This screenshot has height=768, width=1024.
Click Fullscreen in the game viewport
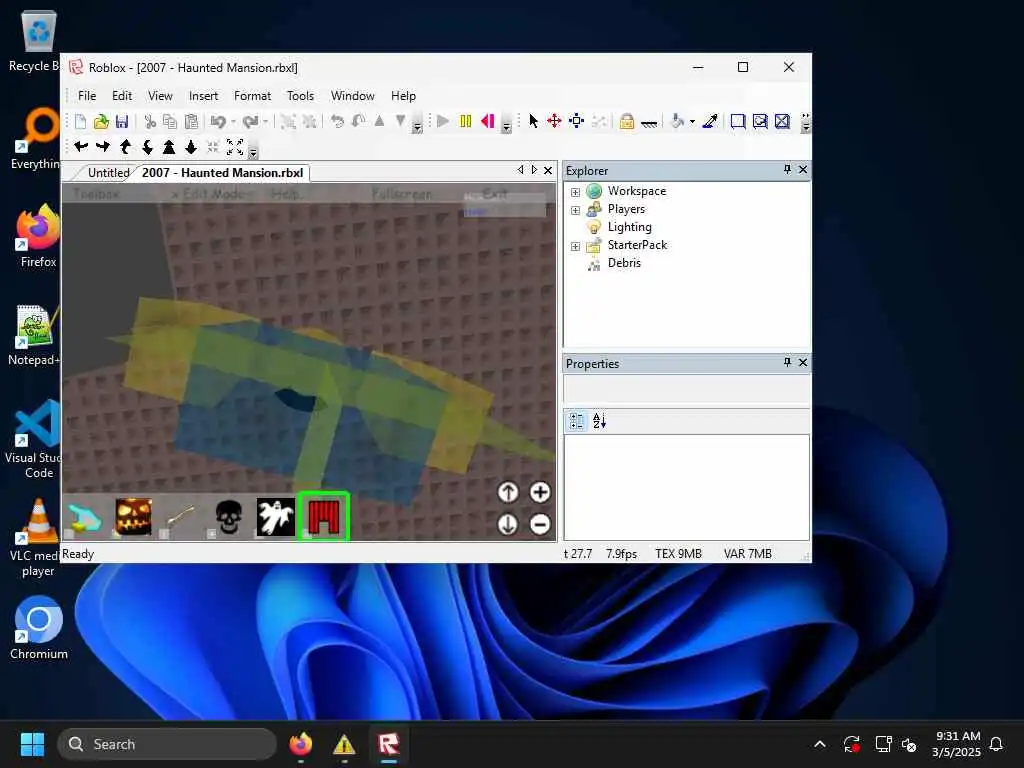tap(402, 194)
